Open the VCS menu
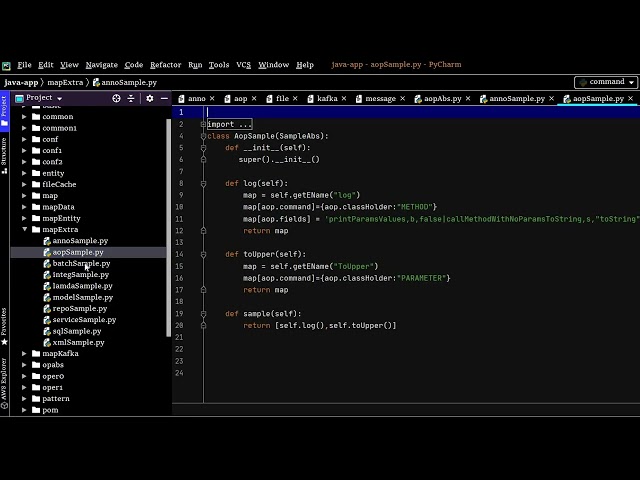This screenshot has height=480, width=640. point(244,65)
